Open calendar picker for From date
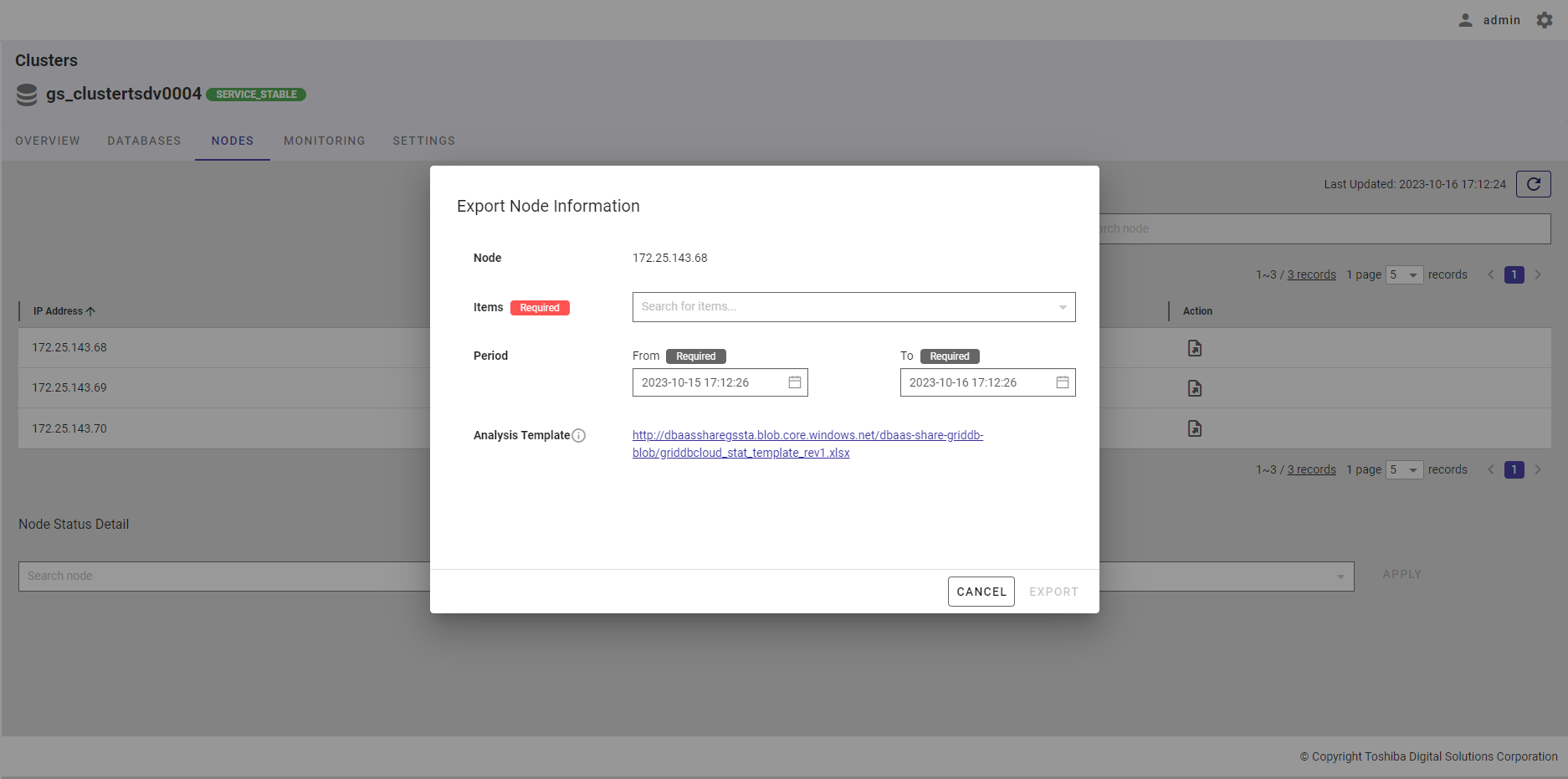 click(794, 382)
